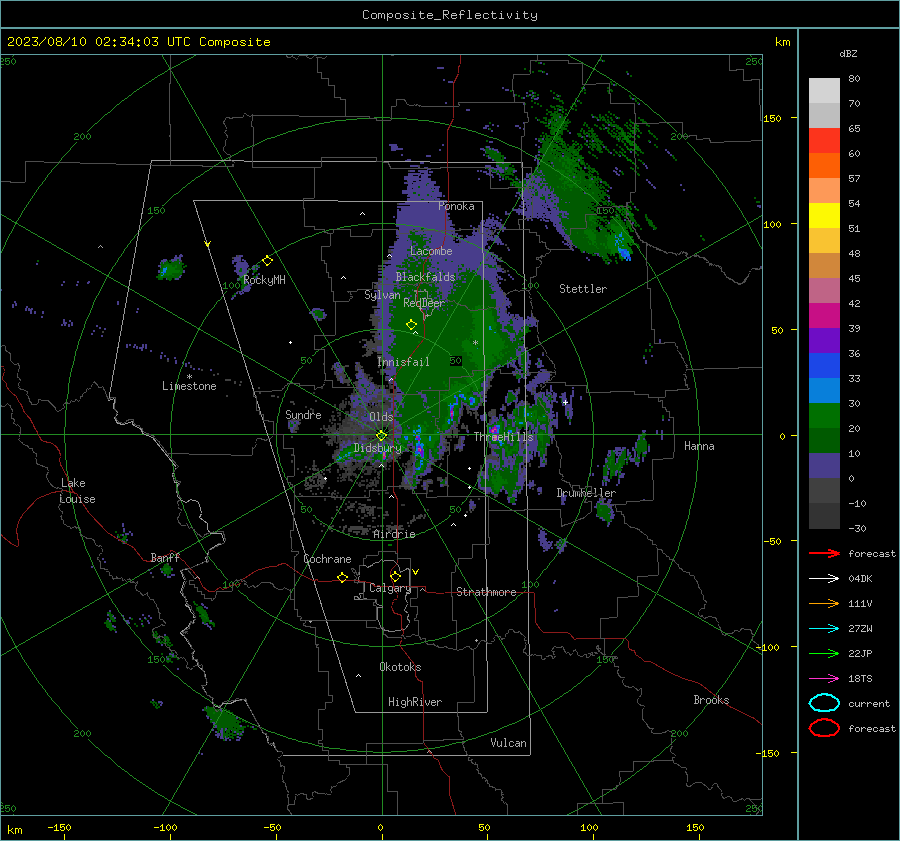900x841 pixels.
Task: Click the orange 111V arrow icon
Action: tap(824, 603)
